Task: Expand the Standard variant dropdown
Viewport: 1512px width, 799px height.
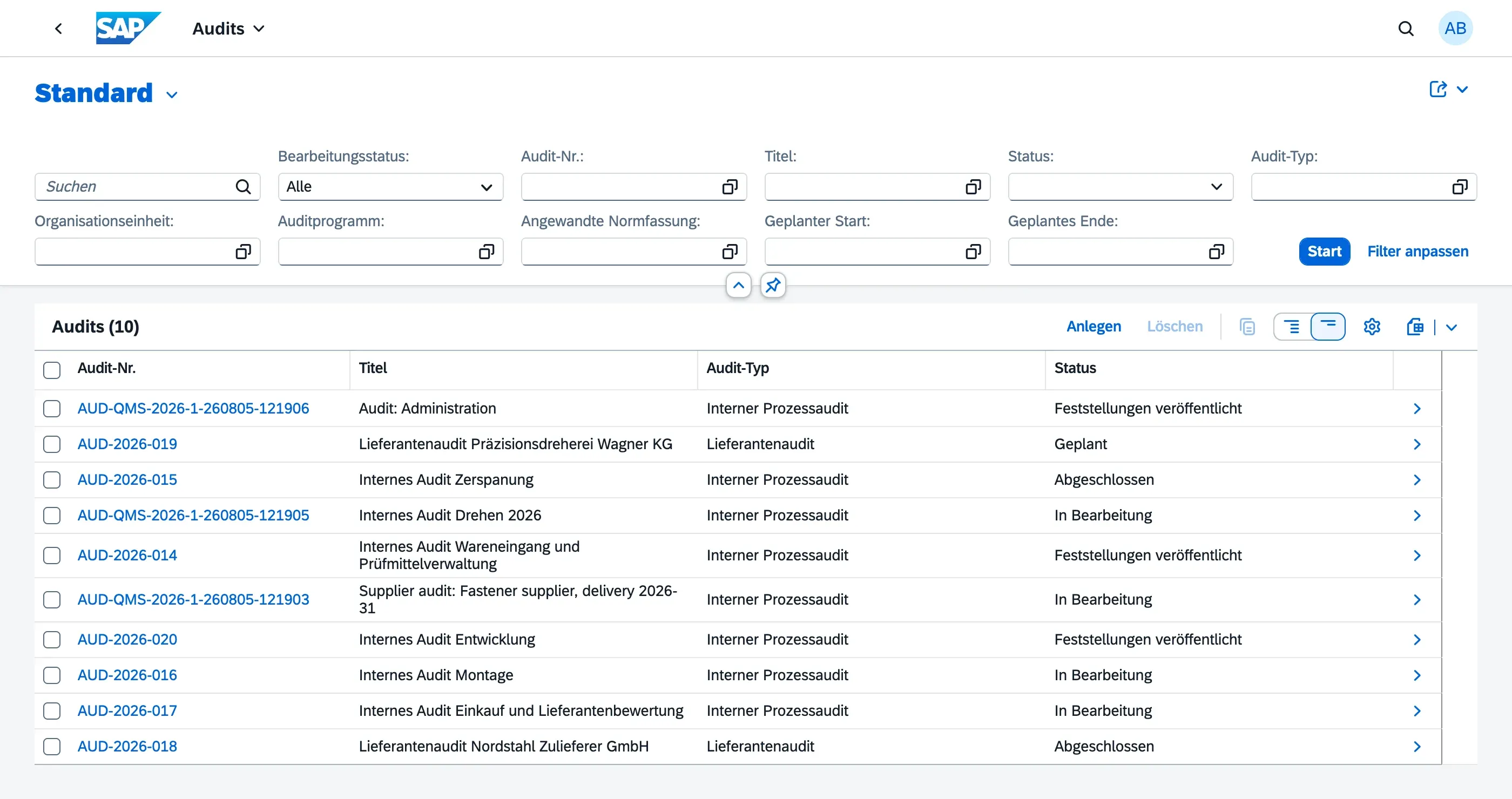Action: [x=171, y=94]
